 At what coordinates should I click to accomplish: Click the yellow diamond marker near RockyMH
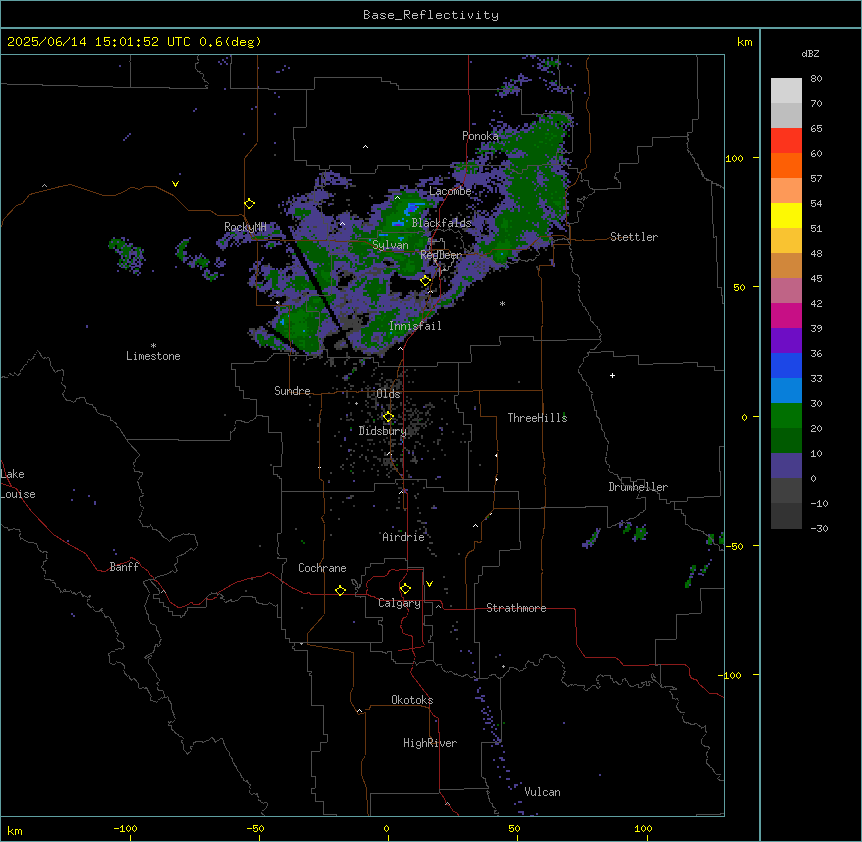click(x=249, y=203)
